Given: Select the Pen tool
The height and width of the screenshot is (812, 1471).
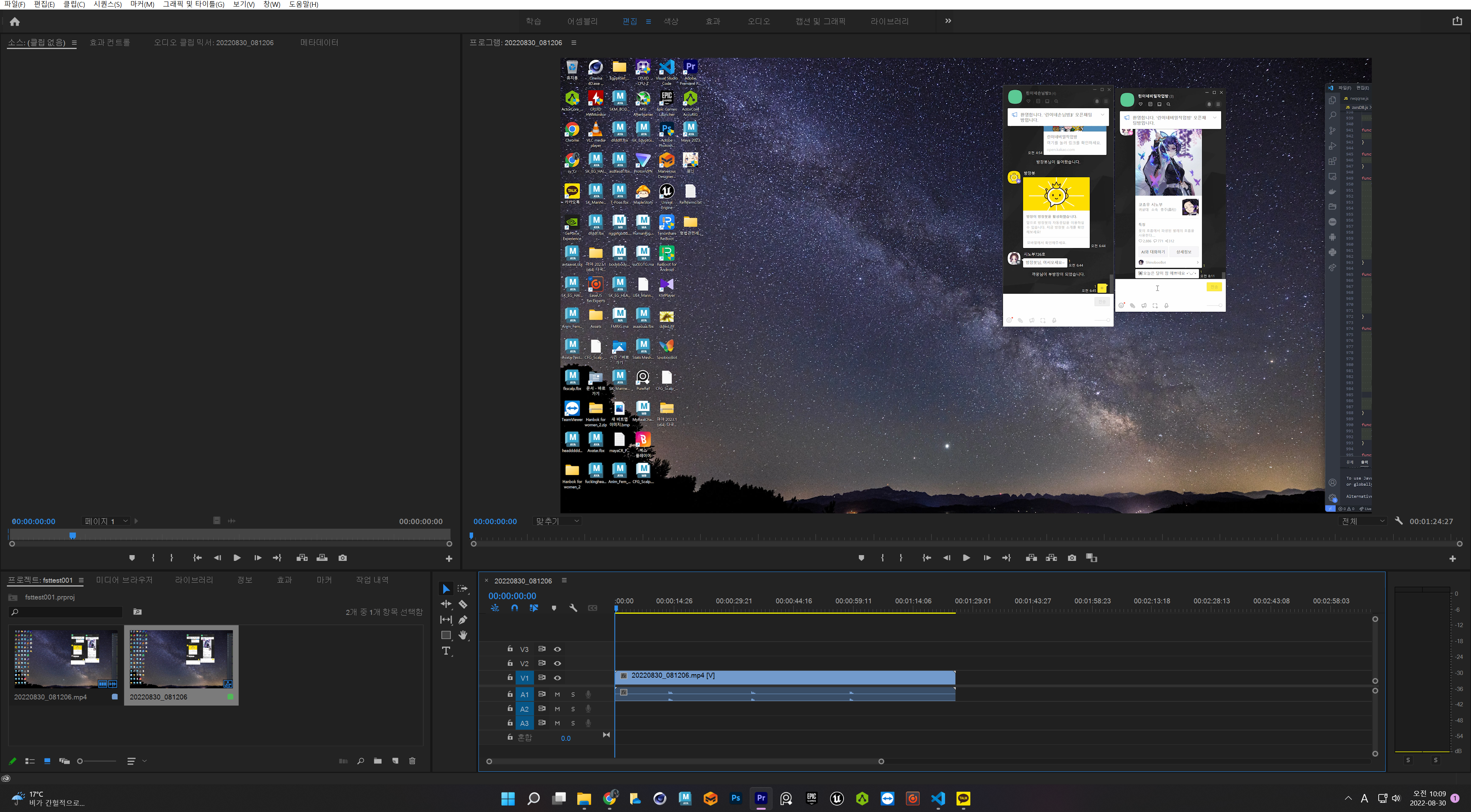Looking at the screenshot, I should (x=462, y=620).
